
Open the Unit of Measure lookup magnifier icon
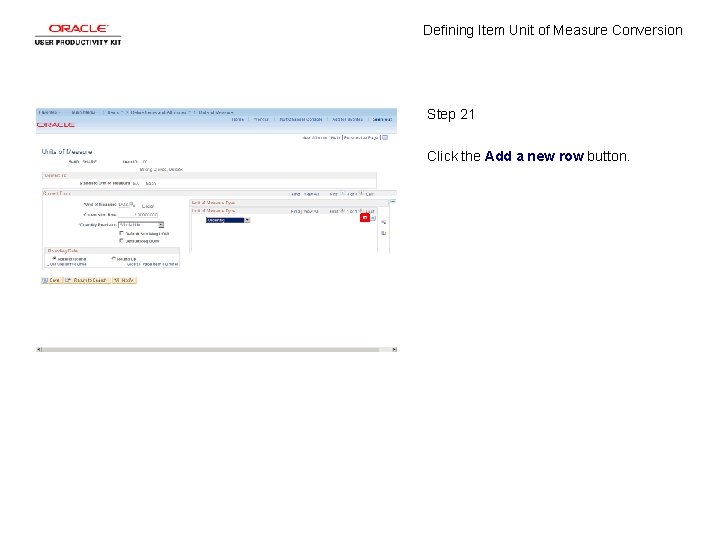click(132, 204)
